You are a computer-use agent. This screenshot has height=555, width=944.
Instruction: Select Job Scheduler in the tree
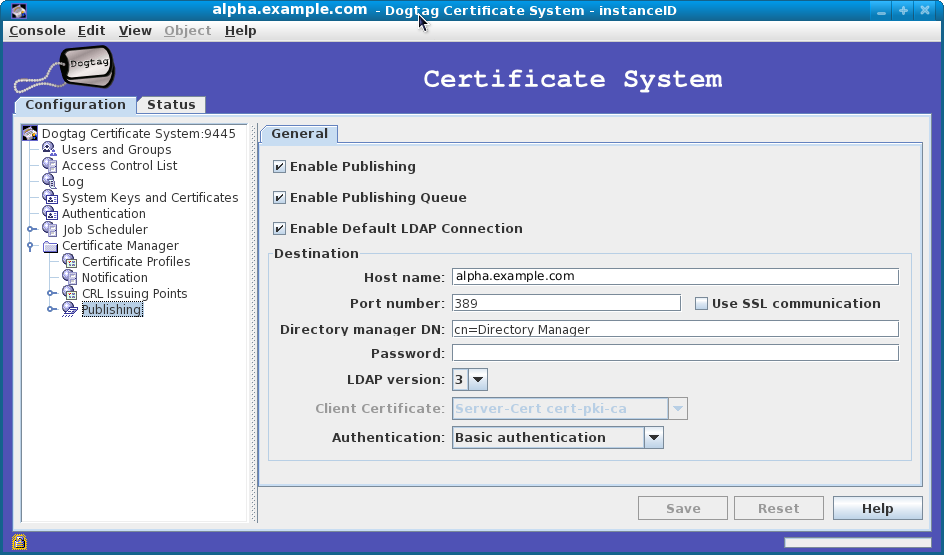[105, 230]
